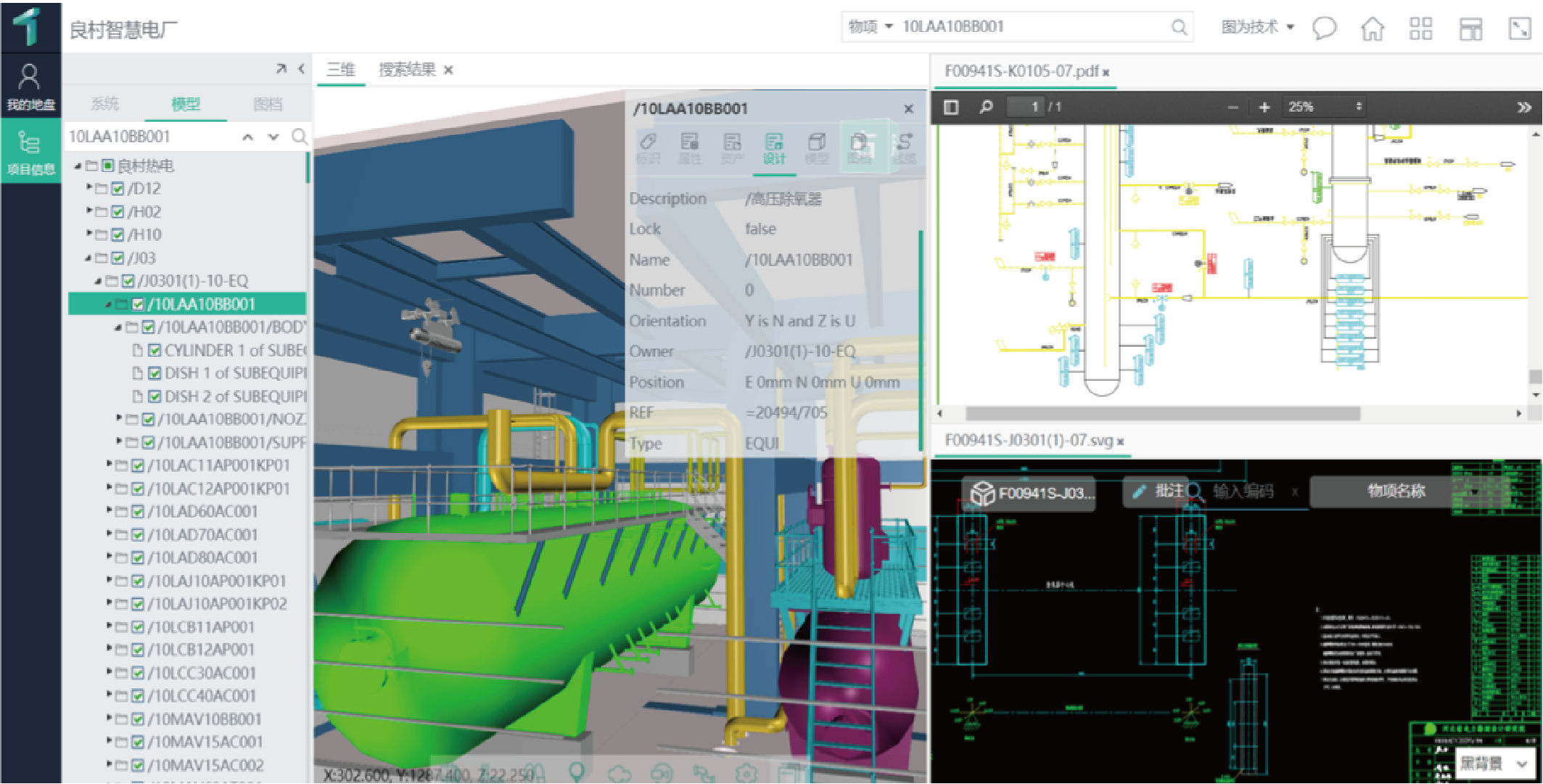Click the 批注 pencil annotate button
The height and width of the screenshot is (784, 1543).
point(1158,491)
